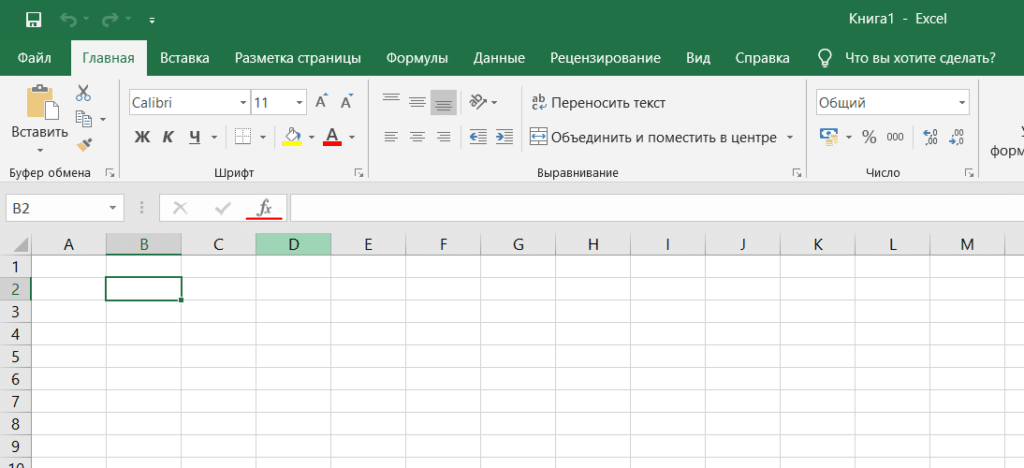Viewport: 1024px width, 468px height.
Task: Open the underline style dropdown arrow
Action: (x=214, y=137)
